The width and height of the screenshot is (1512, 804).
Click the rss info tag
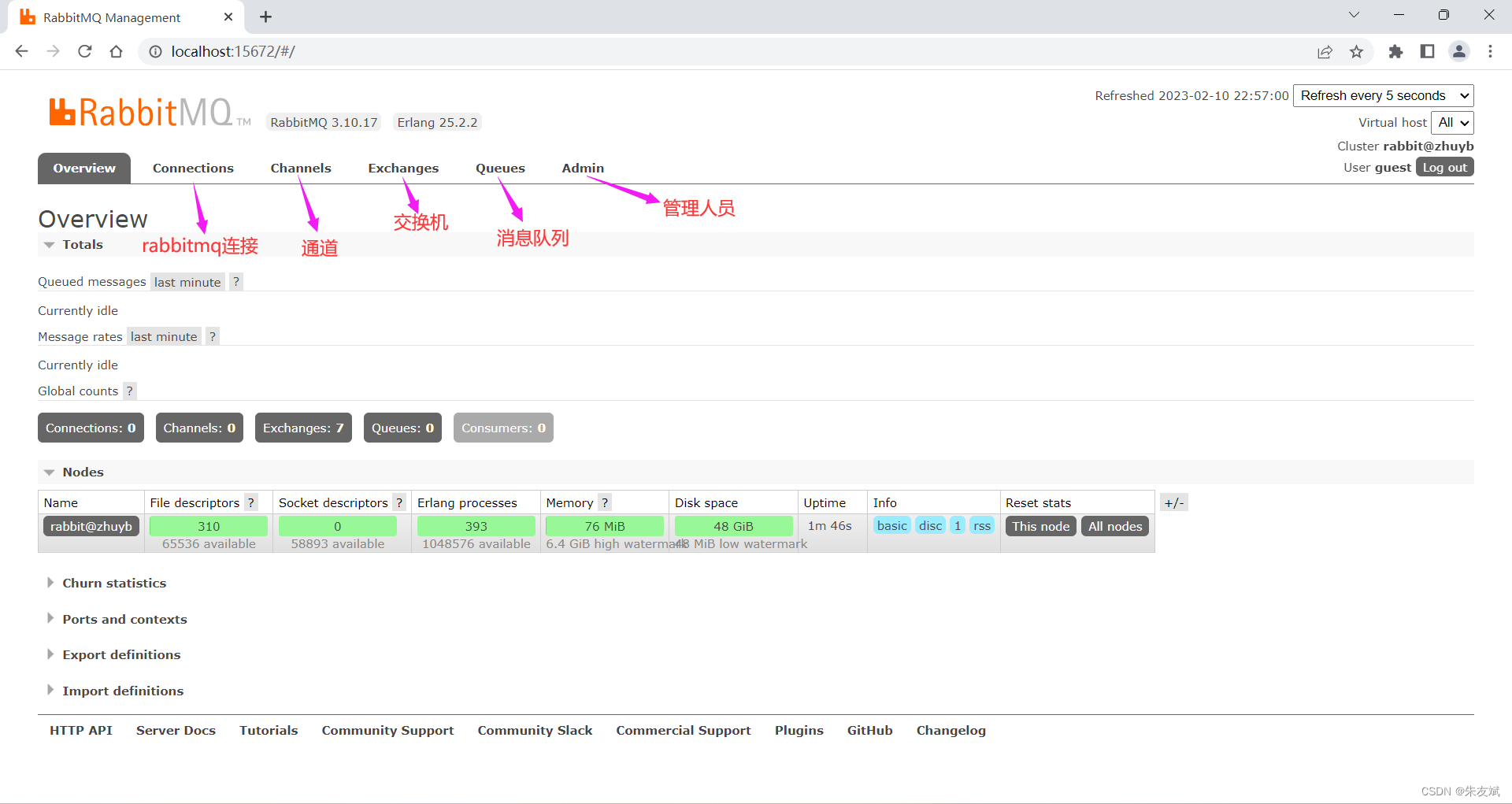click(982, 525)
